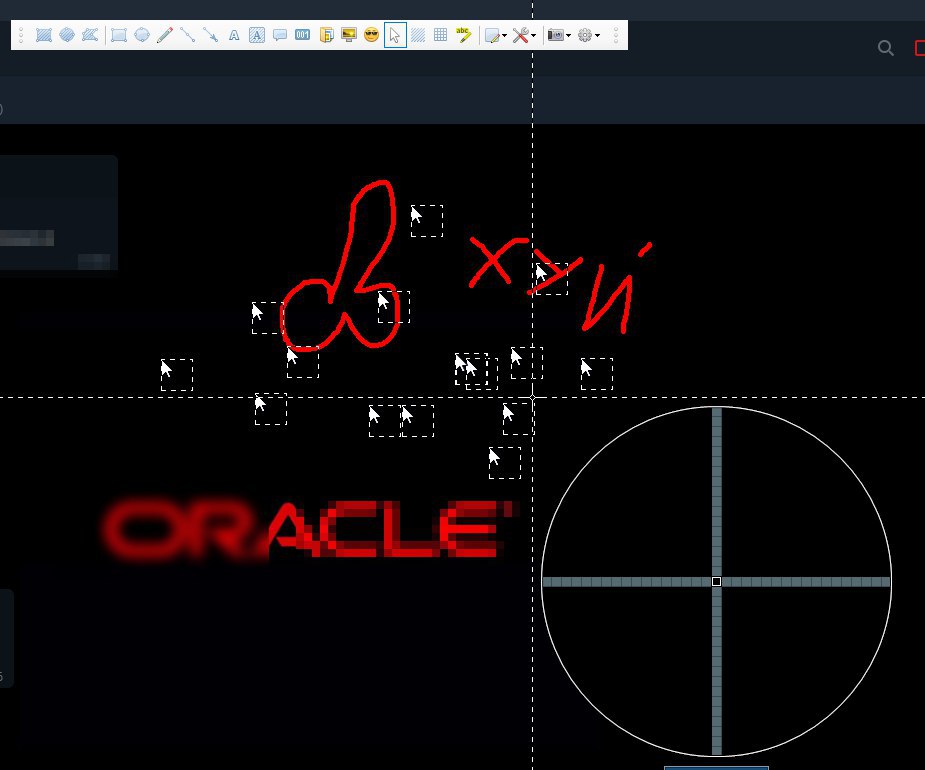925x770 pixels.
Task: Pick the red pencil freehand tool
Action: tap(165, 35)
